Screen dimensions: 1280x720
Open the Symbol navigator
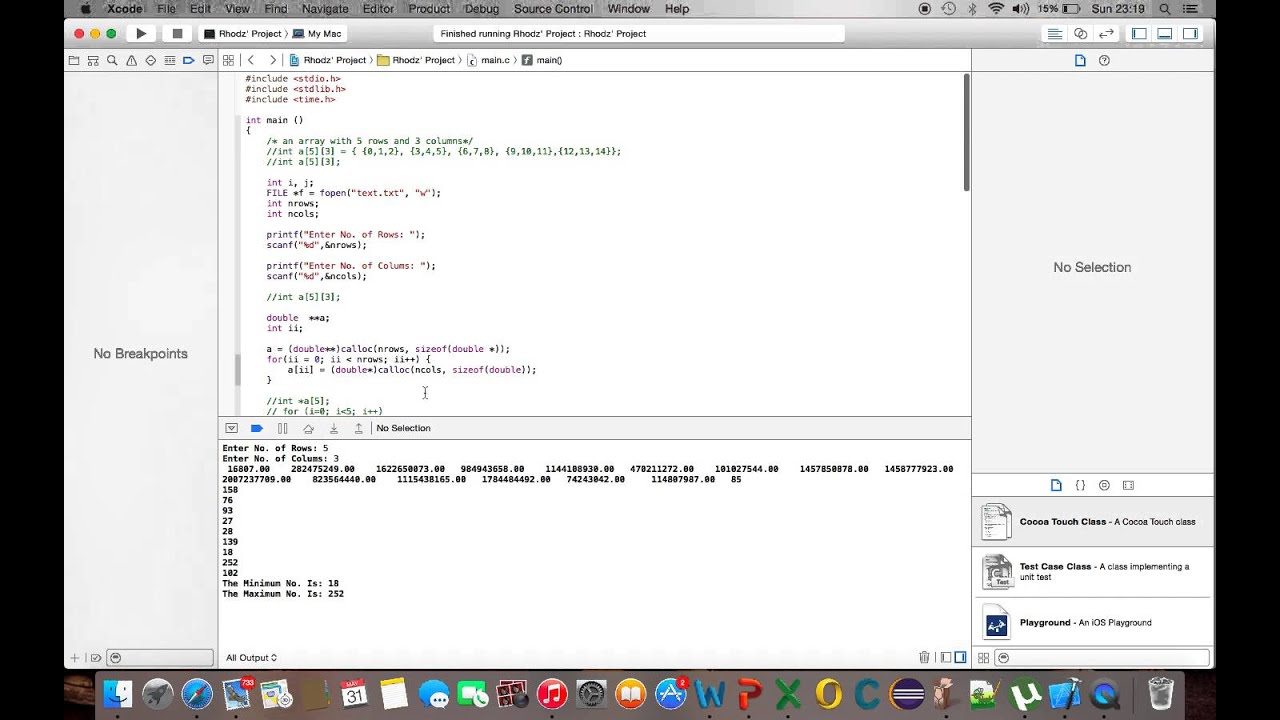(x=93, y=60)
